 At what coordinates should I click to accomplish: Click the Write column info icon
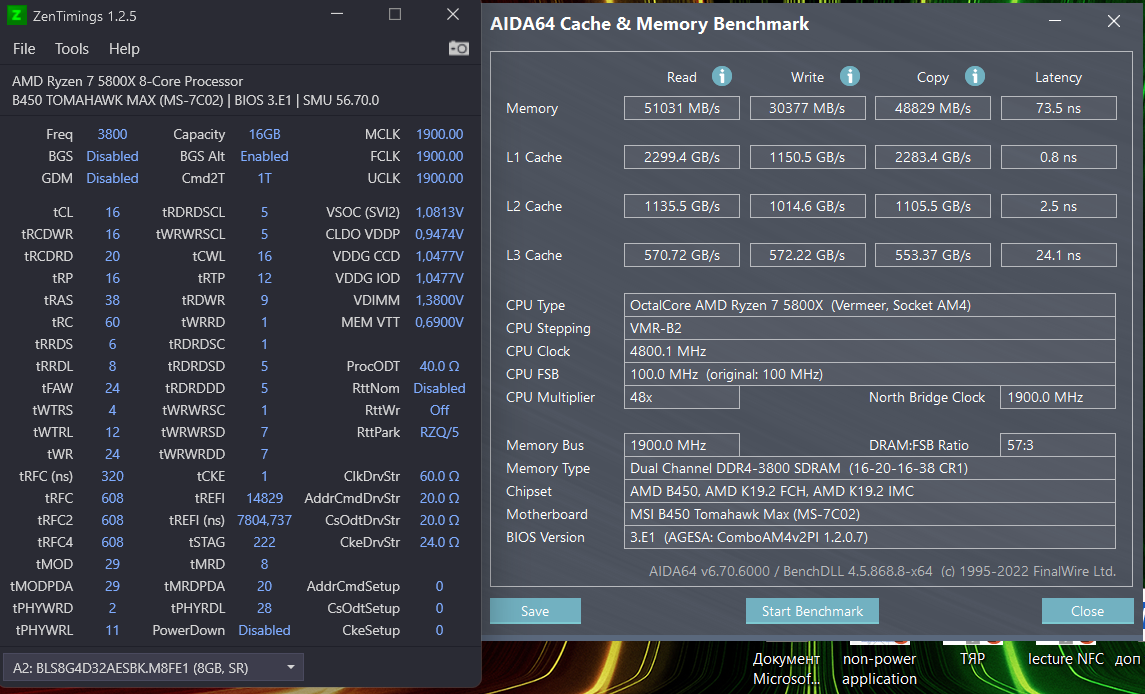(849, 76)
